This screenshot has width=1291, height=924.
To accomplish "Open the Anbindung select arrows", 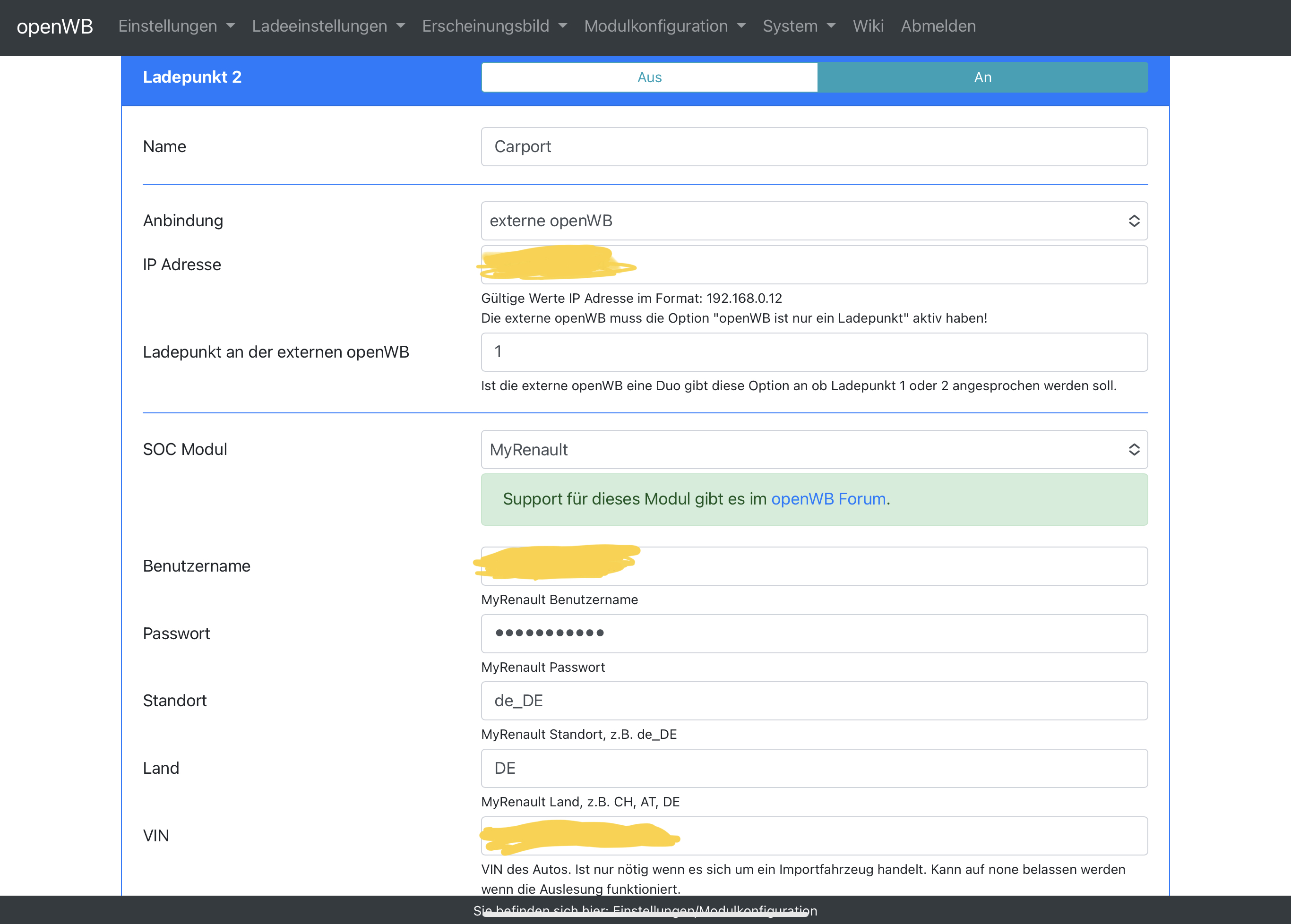I will (1133, 221).
